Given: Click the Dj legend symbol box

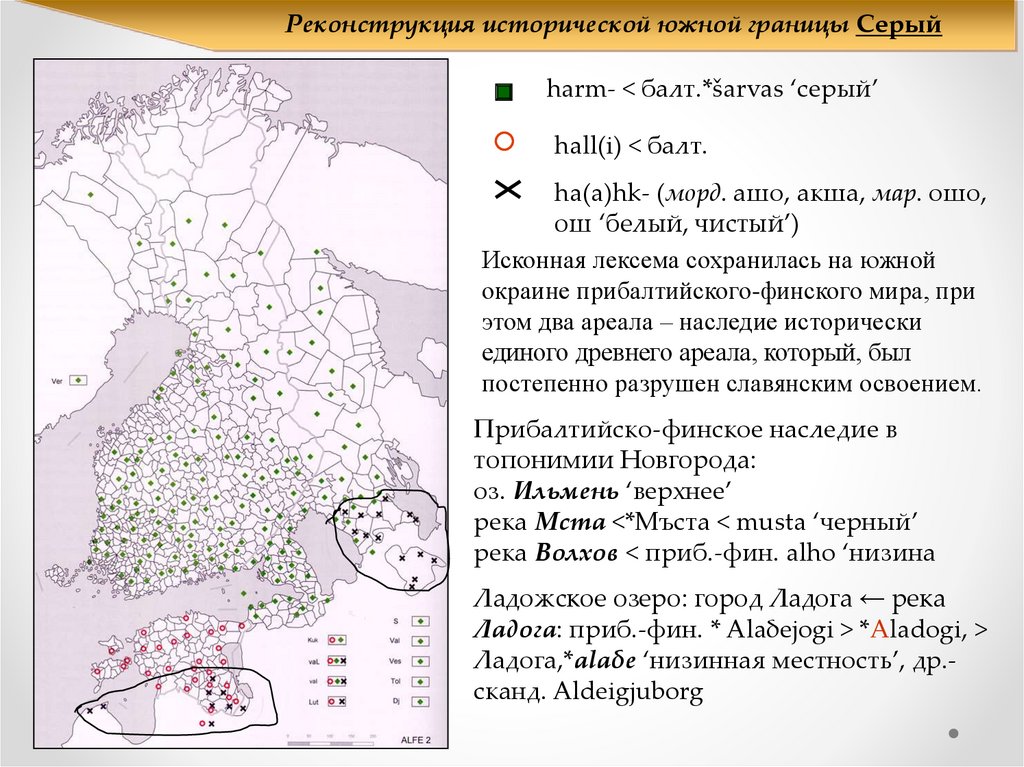Looking at the screenshot, I should [420, 702].
